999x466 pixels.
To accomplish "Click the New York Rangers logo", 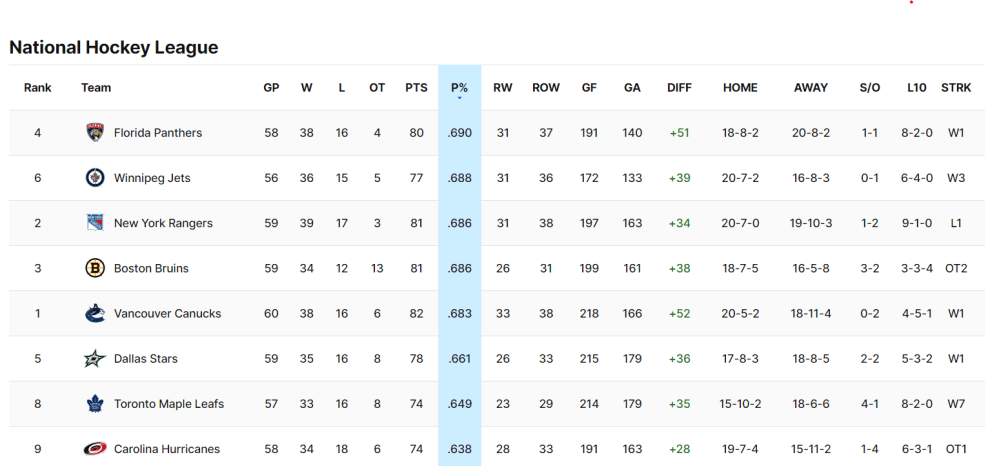I will pyautogui.click(x=95, y=223).
